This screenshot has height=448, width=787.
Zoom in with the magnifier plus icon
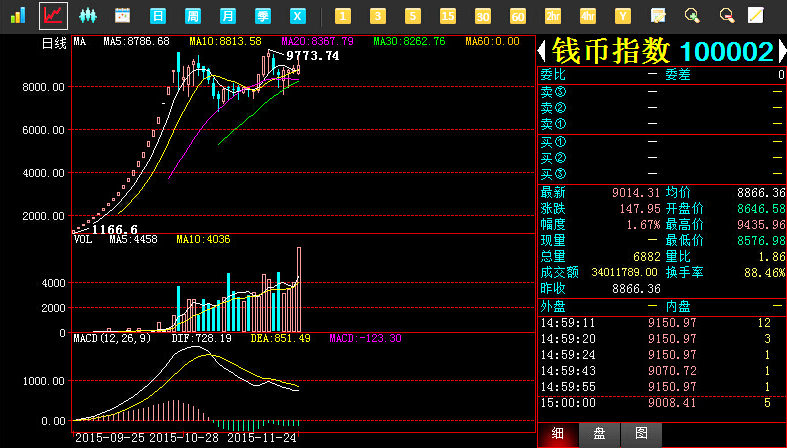pyautogui.click(x=691, y=16)
